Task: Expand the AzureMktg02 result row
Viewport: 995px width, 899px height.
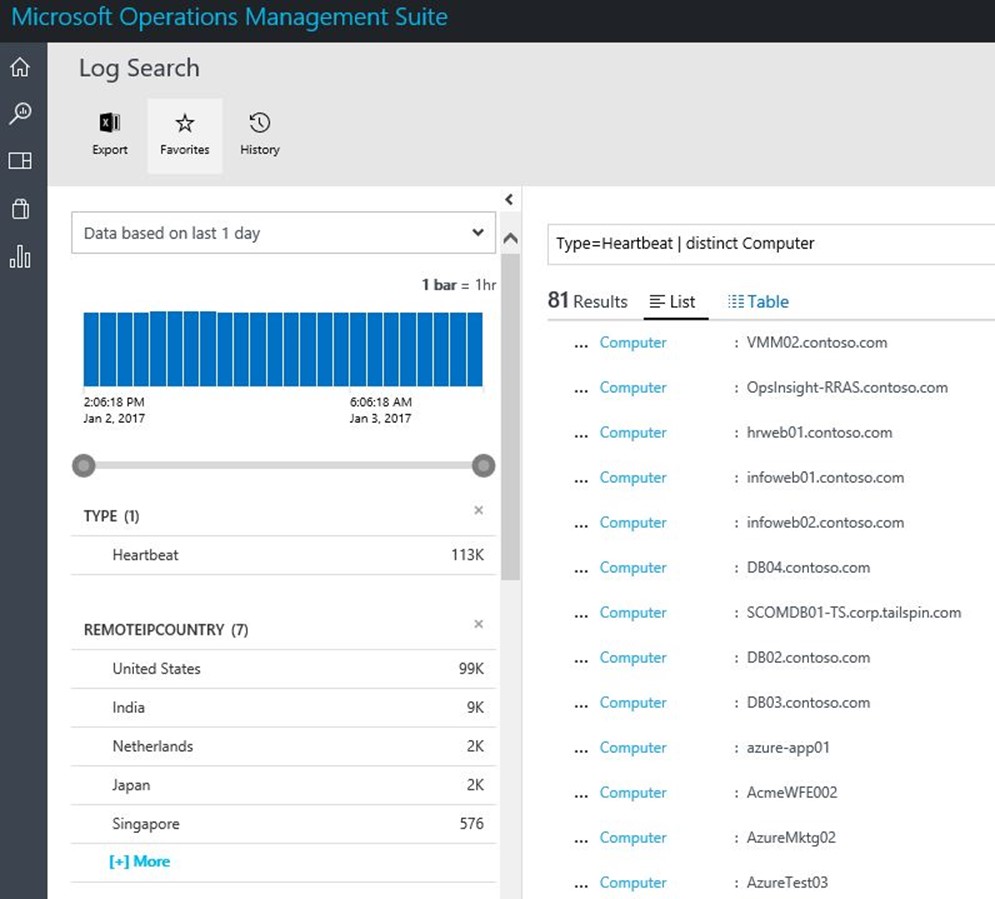Action: tap(581, 839)
